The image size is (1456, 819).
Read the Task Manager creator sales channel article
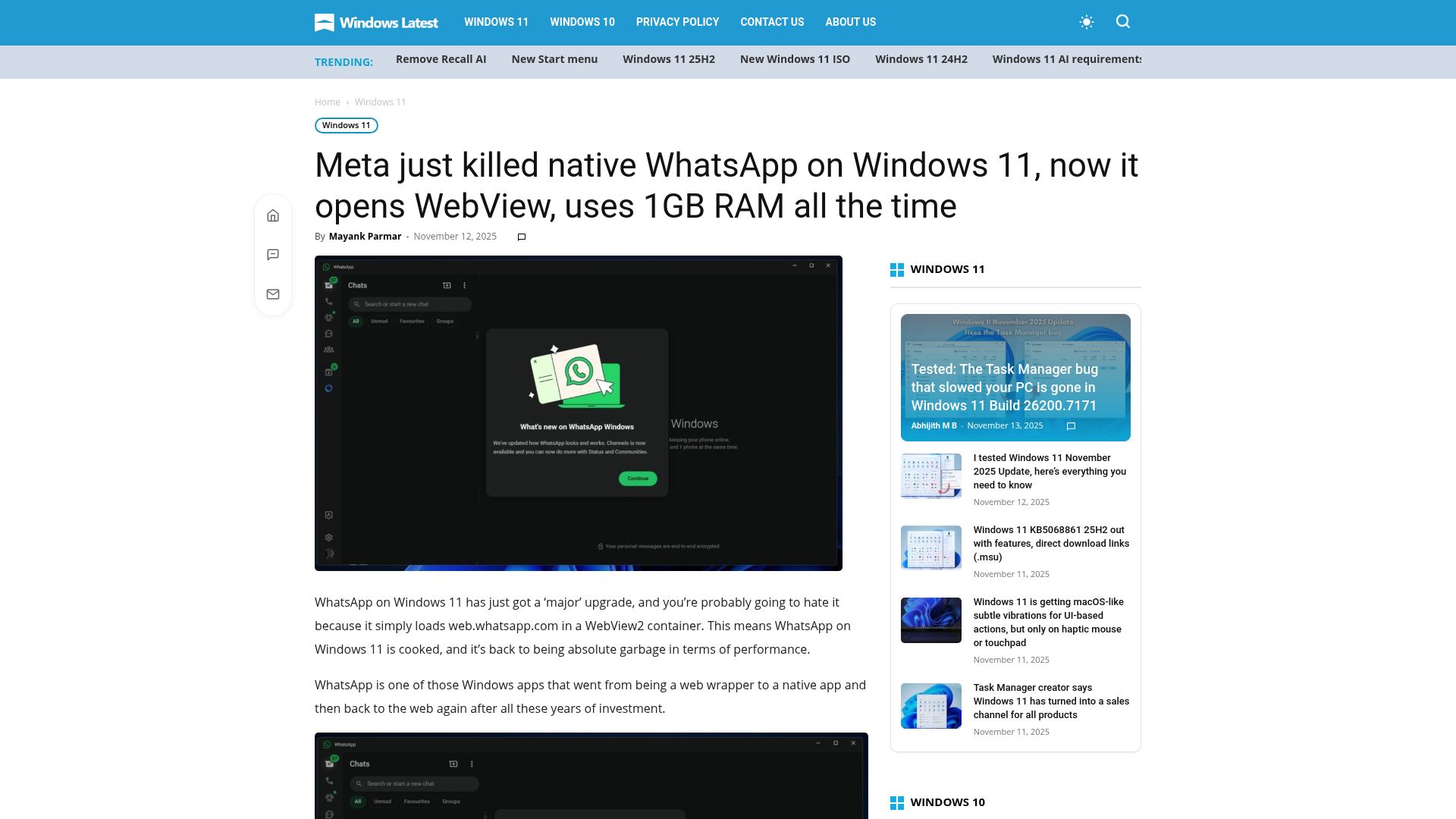(x=1051, y=701)
